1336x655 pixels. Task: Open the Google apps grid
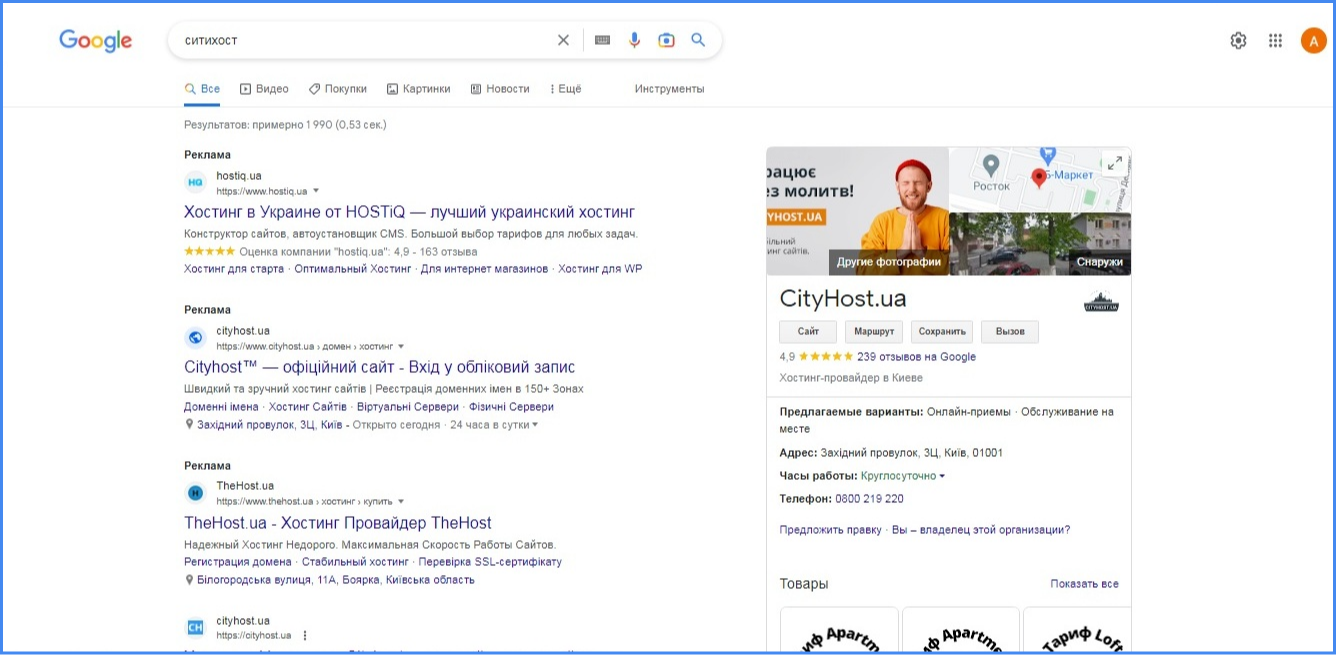point(1275,40)
